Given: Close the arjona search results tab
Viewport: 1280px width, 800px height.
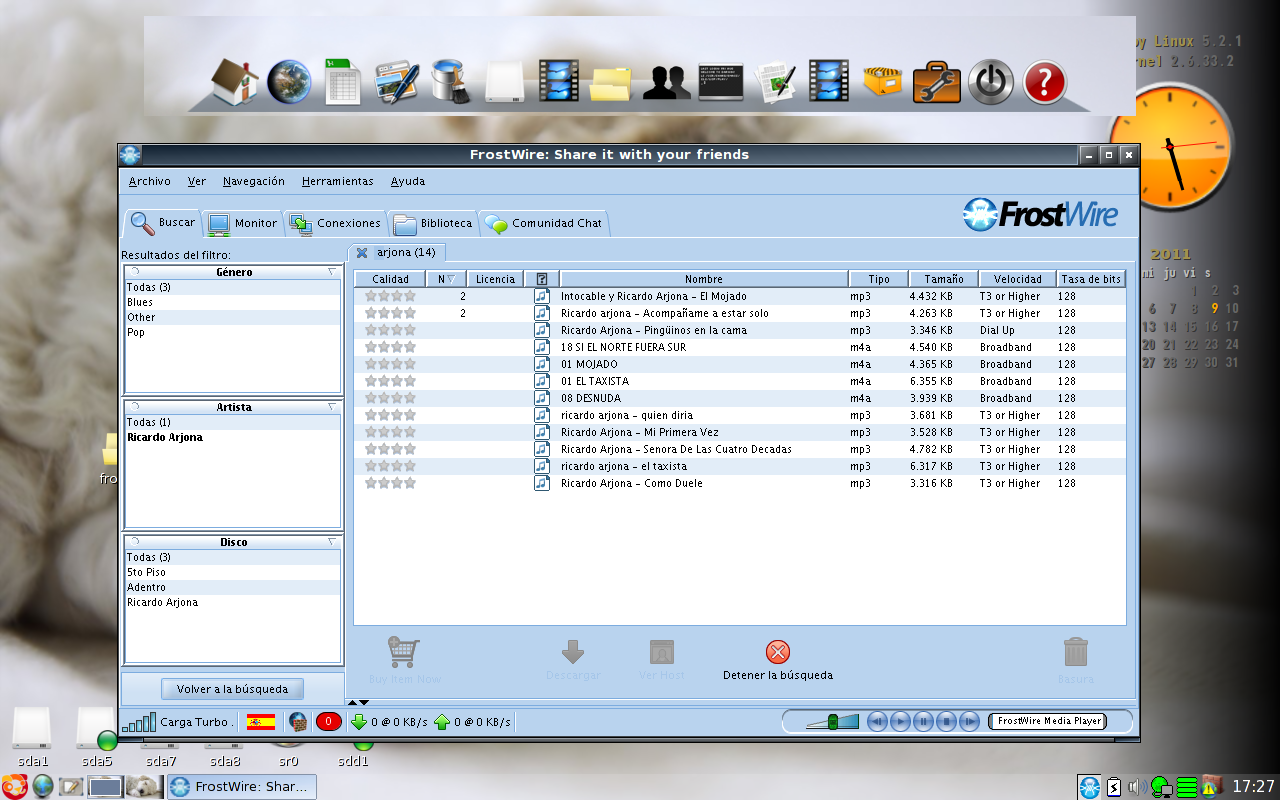Looking at the screenshot, I should [362, 253].
